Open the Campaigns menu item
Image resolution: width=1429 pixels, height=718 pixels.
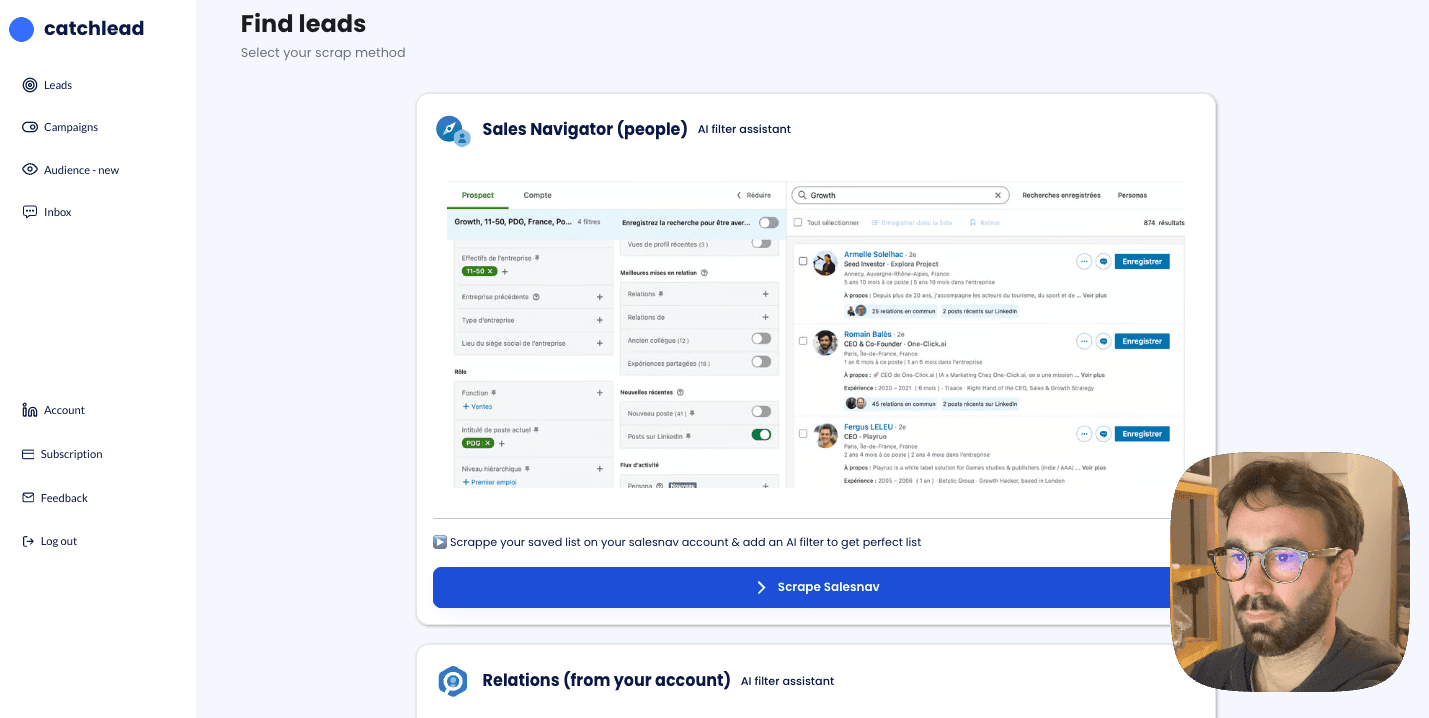click(60, 127)
